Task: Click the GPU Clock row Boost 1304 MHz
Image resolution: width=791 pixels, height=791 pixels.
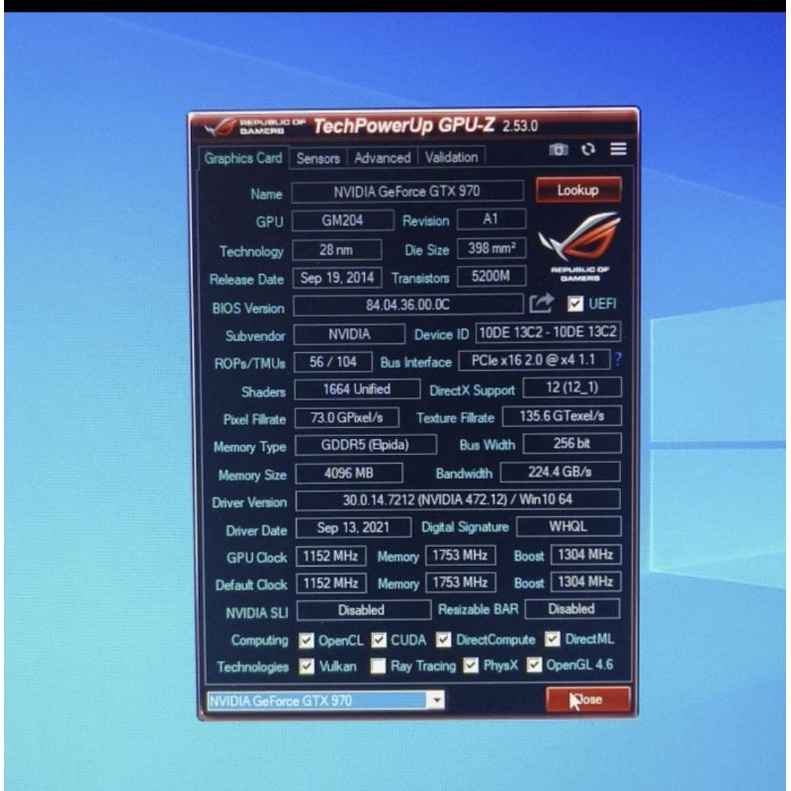Action: click(585, 554)
